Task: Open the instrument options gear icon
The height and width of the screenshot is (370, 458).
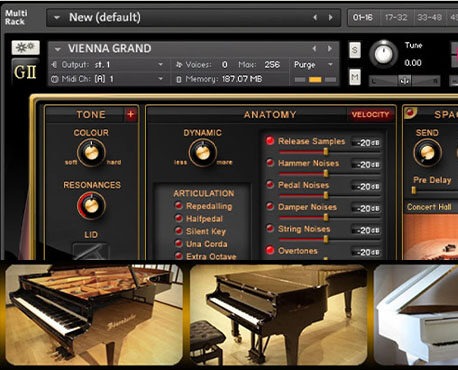Action: tap(26, 47)
